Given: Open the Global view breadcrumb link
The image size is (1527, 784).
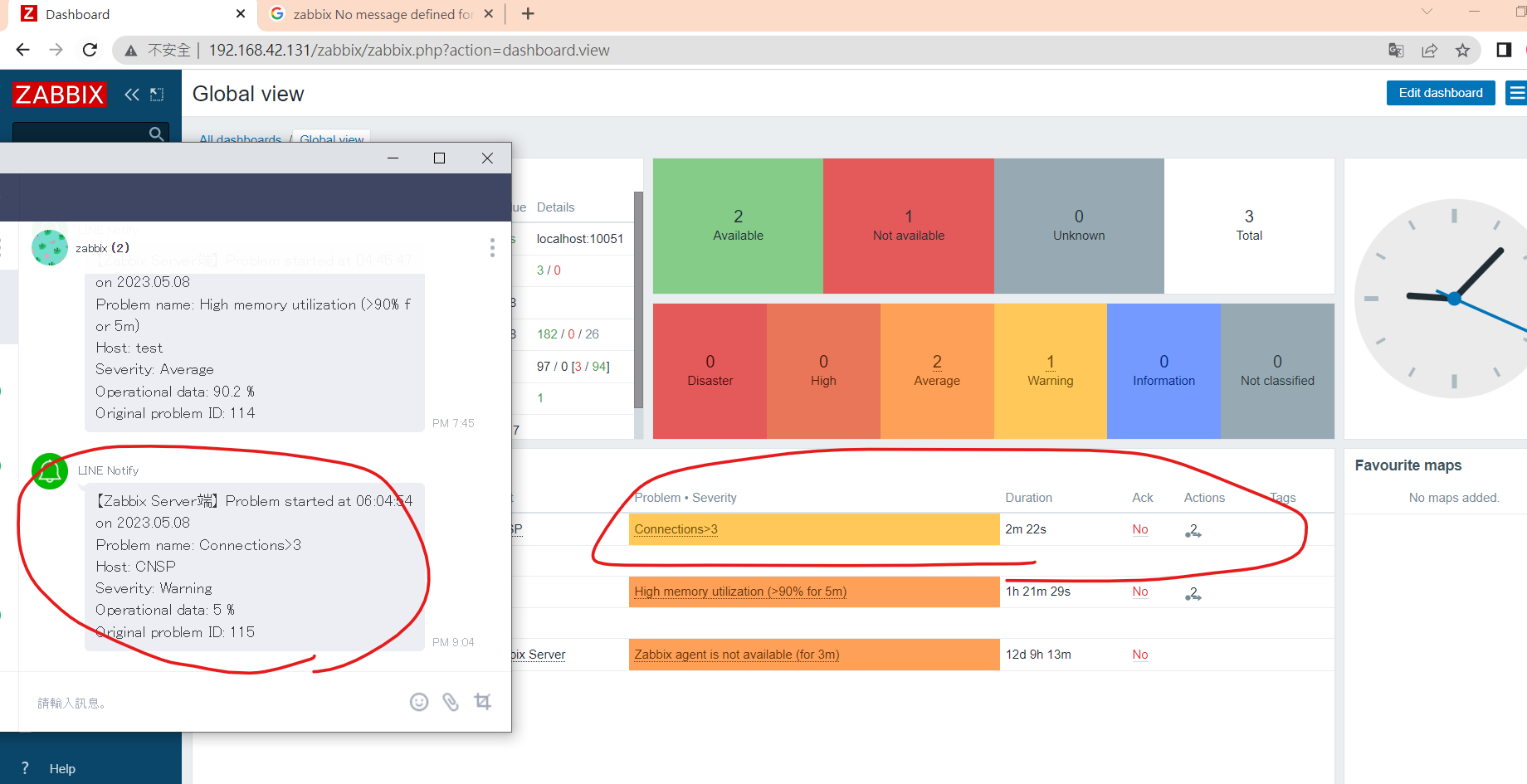Looking at the screenshot, I should click(332, 139).
